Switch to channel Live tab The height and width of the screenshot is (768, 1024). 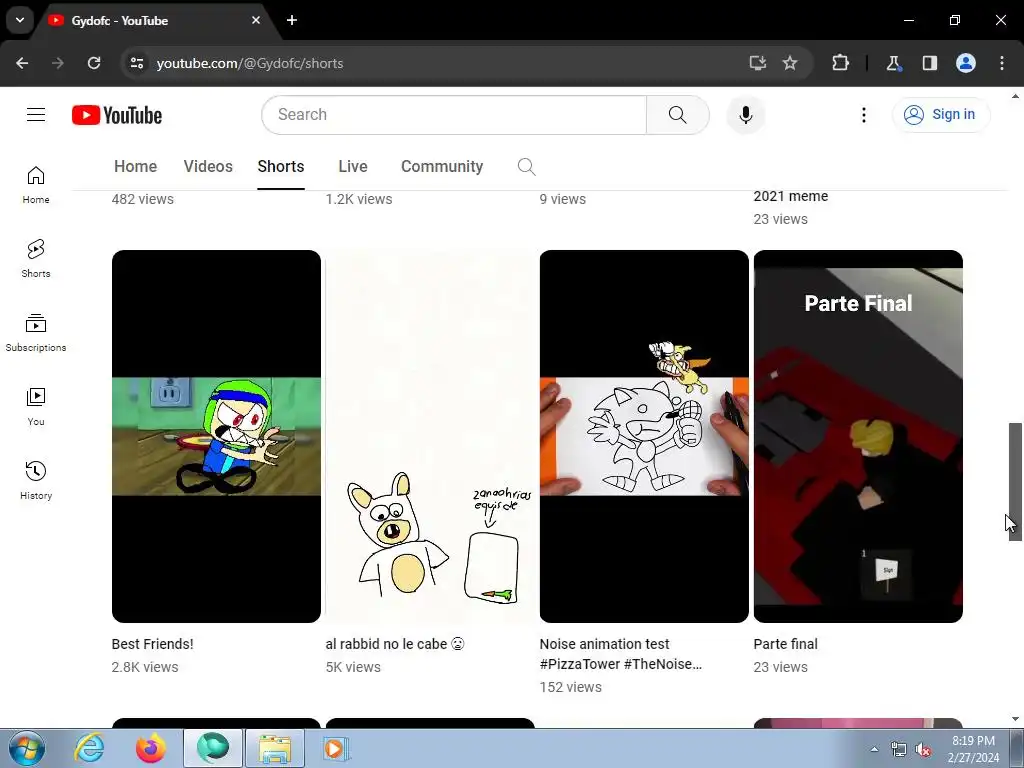point(353,167)
